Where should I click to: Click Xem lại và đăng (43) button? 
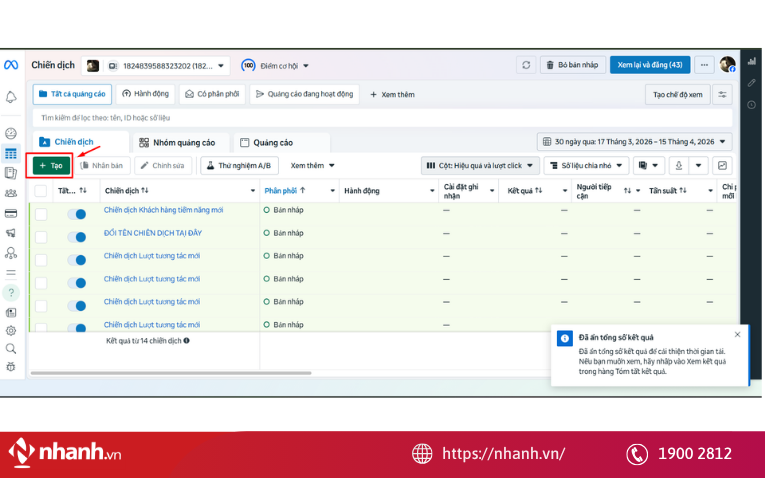(650, 65)
